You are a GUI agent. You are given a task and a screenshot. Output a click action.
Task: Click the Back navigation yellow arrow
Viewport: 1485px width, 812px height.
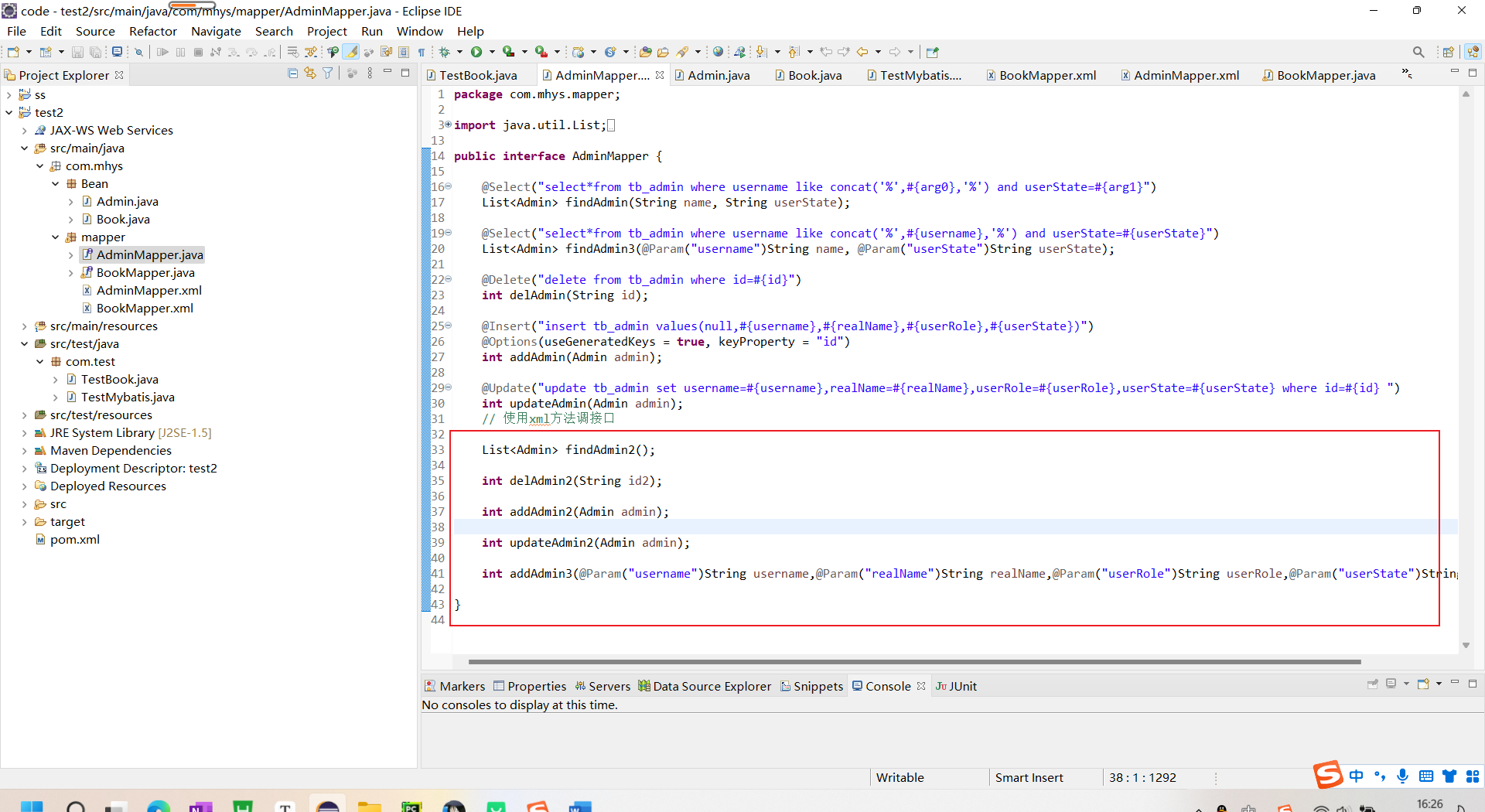point(862,52)
